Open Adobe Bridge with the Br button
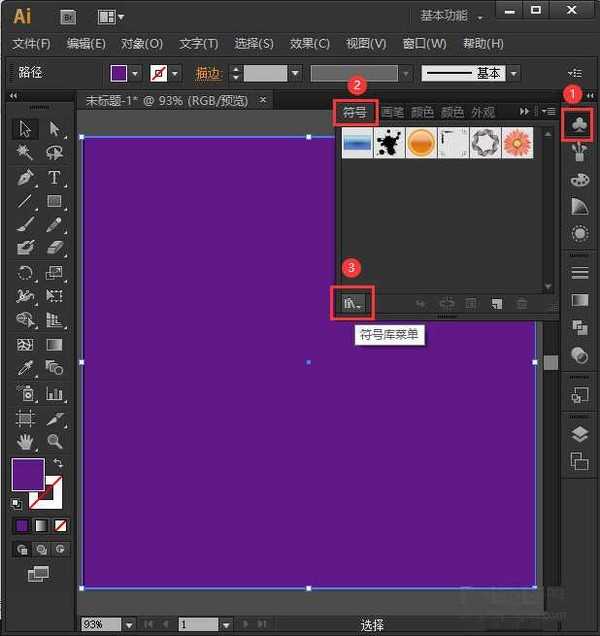This screenshot has height=636, width=600. click(x=68, y=16)
